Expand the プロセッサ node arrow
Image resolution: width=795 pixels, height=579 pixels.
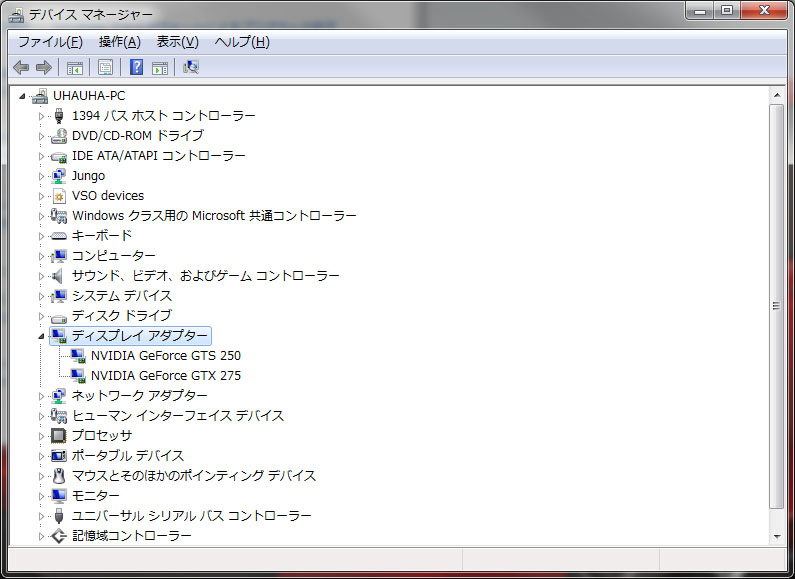coord(41,436)
